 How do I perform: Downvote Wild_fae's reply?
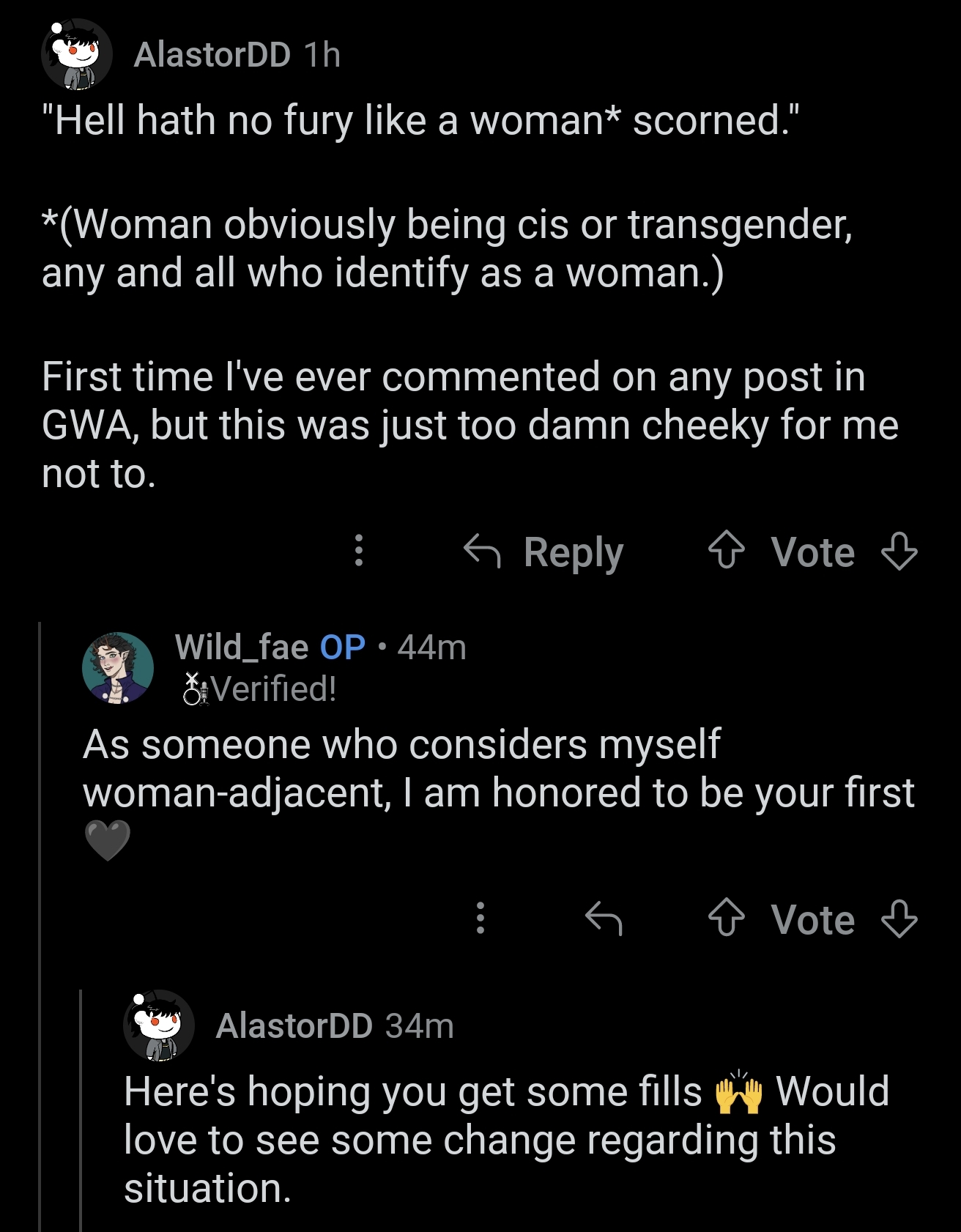(899, 919)
